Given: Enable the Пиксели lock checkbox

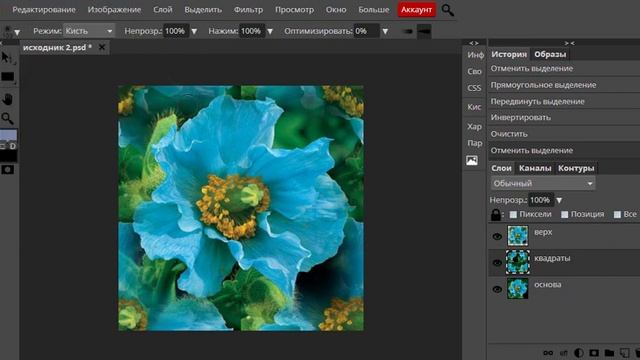Looking at the screenshot, I should 513,214.
